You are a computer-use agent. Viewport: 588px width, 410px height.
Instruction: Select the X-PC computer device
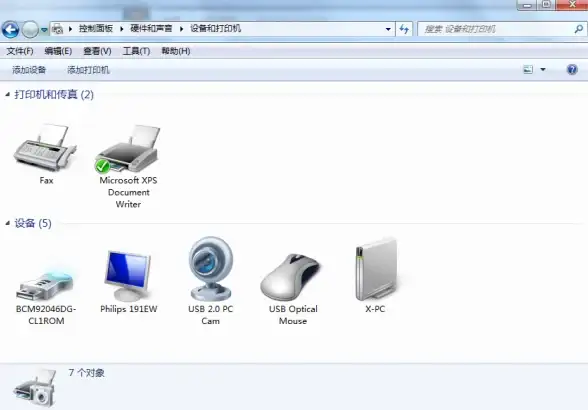coord(376,269)
